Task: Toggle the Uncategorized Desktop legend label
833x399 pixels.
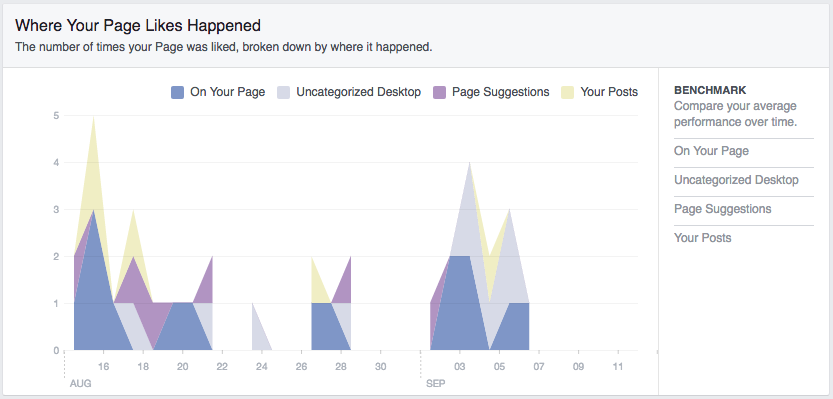Action: pyautogui.click(x=359, y=92)
